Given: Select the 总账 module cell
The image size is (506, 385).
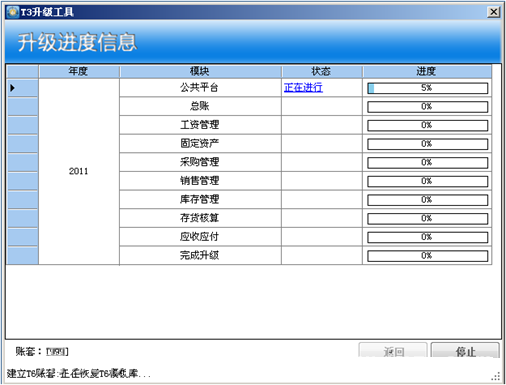Looking at the screenshot, I should [200, 106].
